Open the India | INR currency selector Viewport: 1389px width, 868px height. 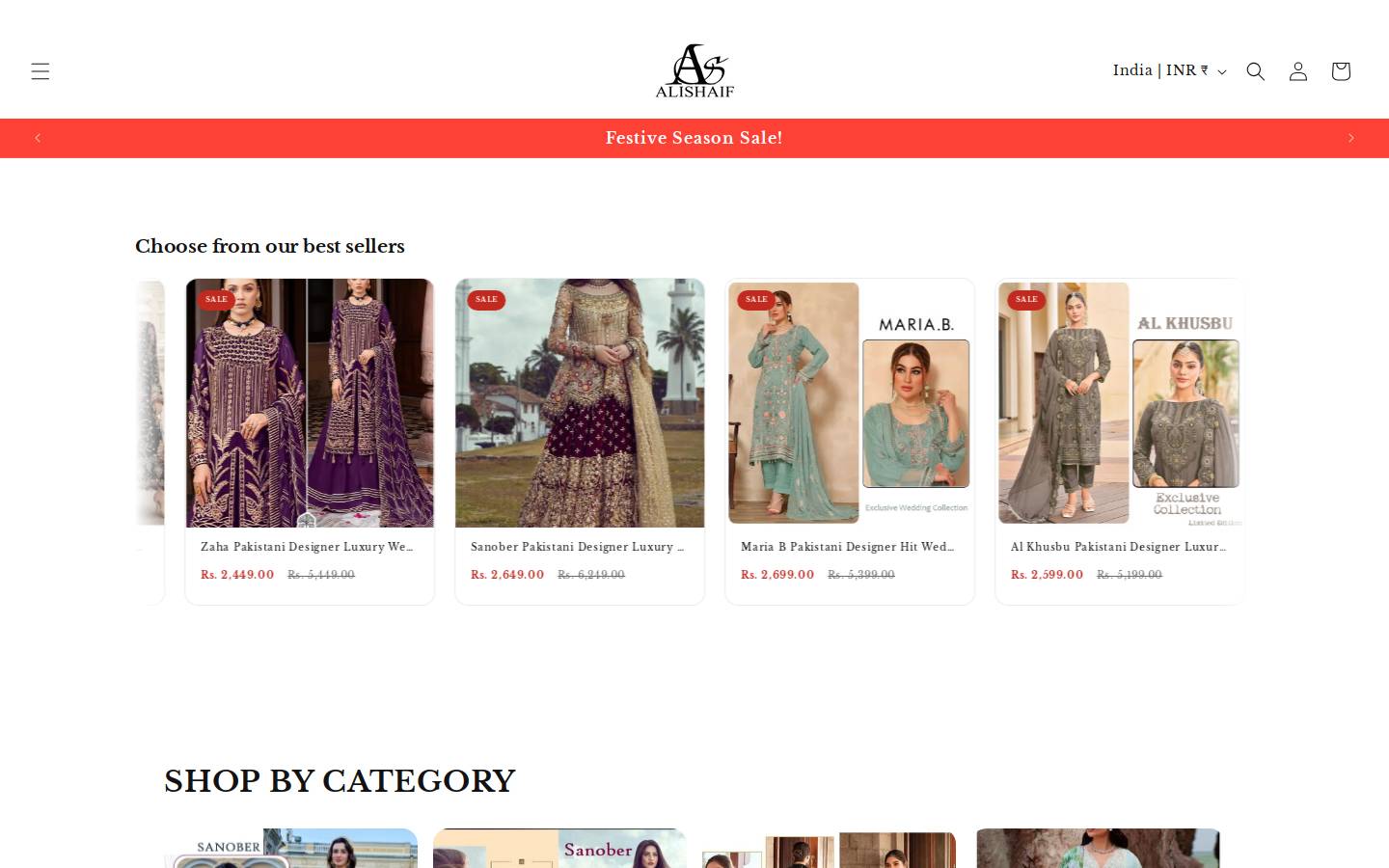pyautogui.click(x=1169, y=70)
